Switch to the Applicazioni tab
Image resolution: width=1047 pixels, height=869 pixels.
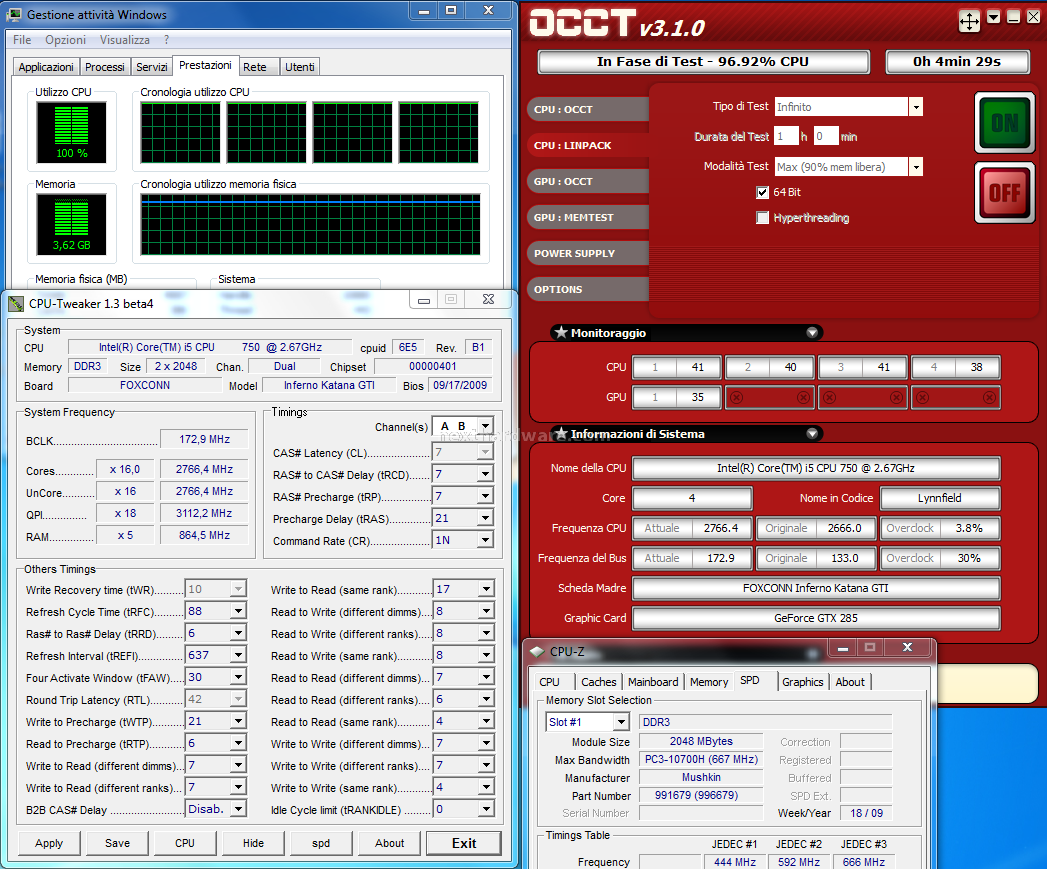(46, 67)
